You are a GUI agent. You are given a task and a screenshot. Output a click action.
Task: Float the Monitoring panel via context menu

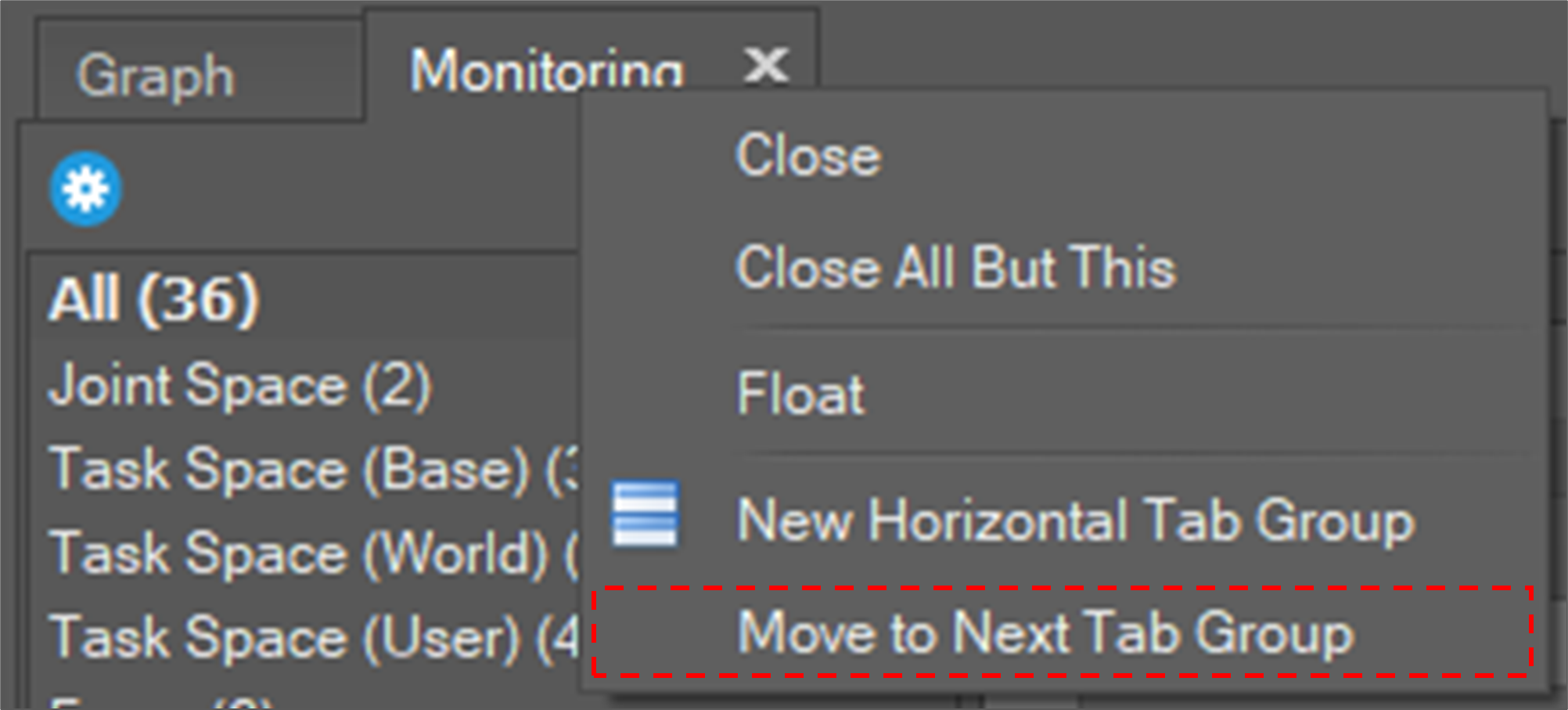click(x=800, y=393)
